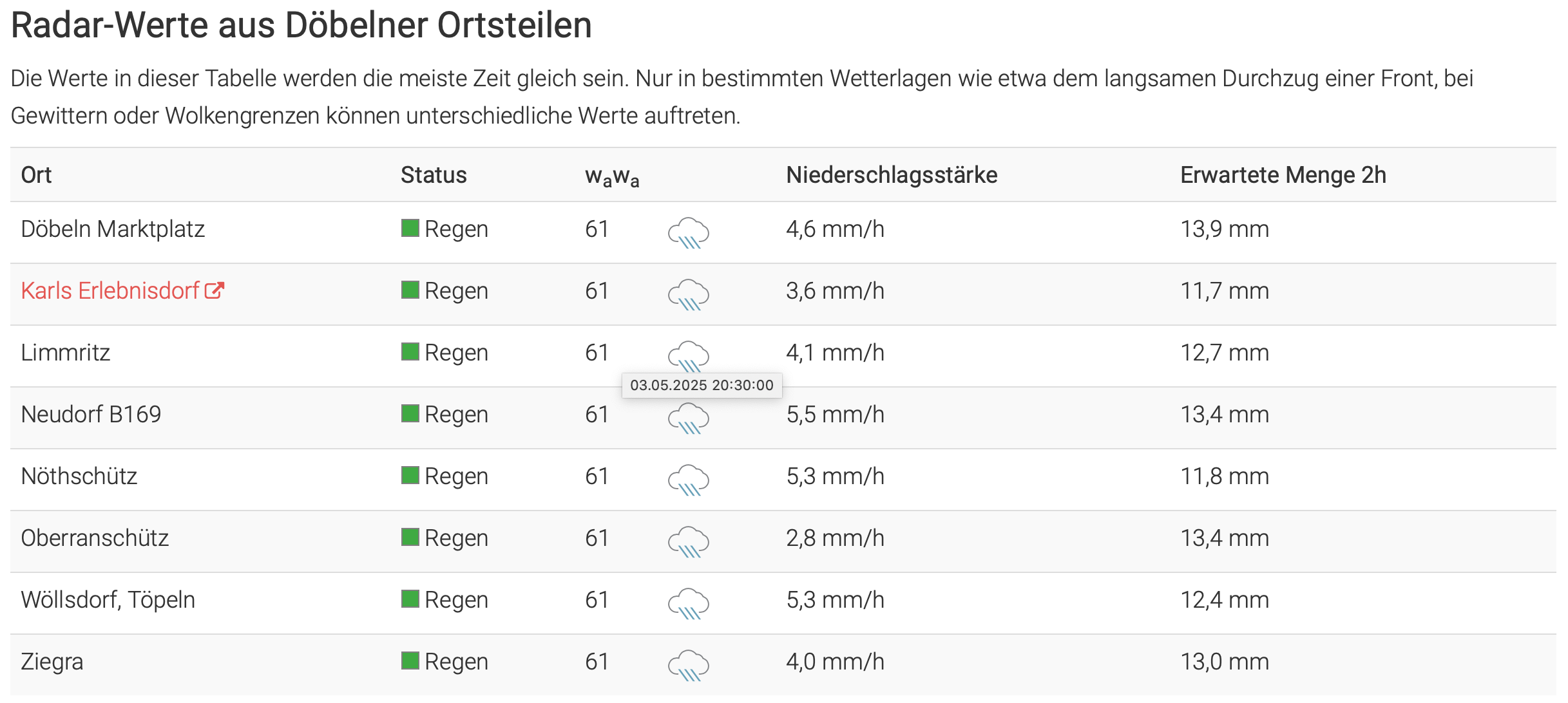The image size is (1568, 703).
Task: Click external link icon beside Karls Erlebnisdorf
Action: tap(214, 291)
